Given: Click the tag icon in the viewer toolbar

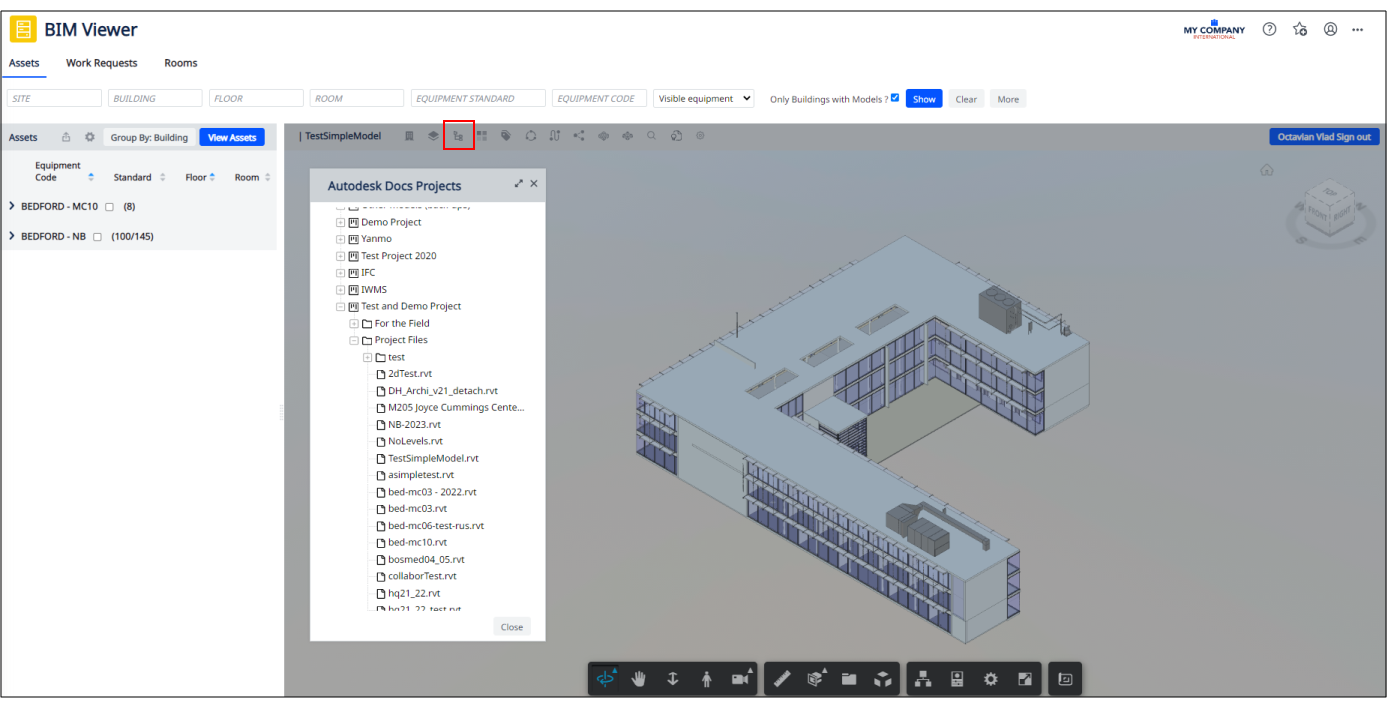Looking at the screenshot, I should click(x=506, y=136).
